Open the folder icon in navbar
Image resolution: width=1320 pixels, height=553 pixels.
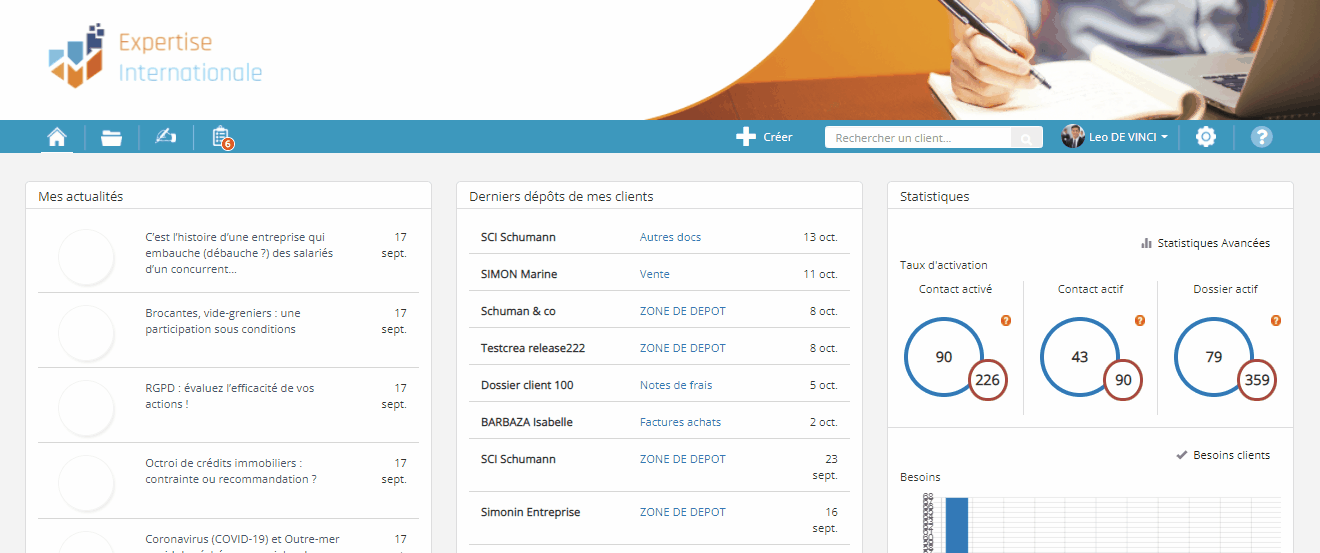[111, 137]
